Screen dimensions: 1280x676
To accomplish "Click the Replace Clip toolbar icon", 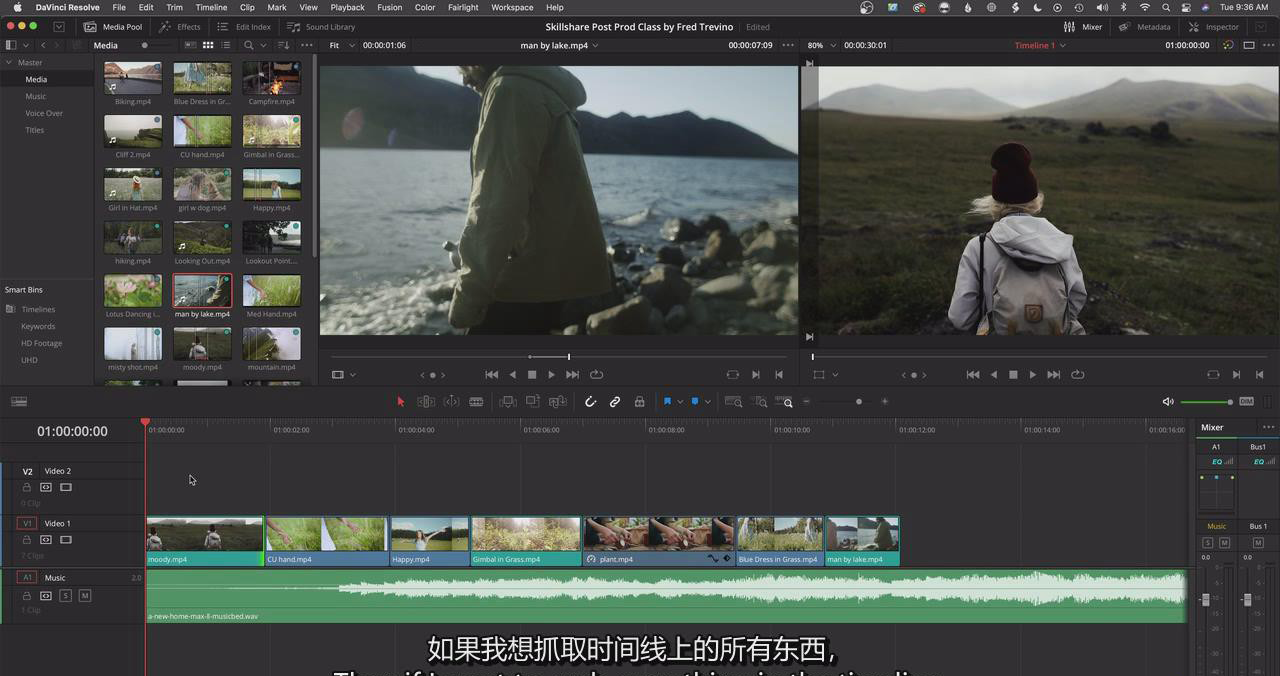I will coord(558,402).
